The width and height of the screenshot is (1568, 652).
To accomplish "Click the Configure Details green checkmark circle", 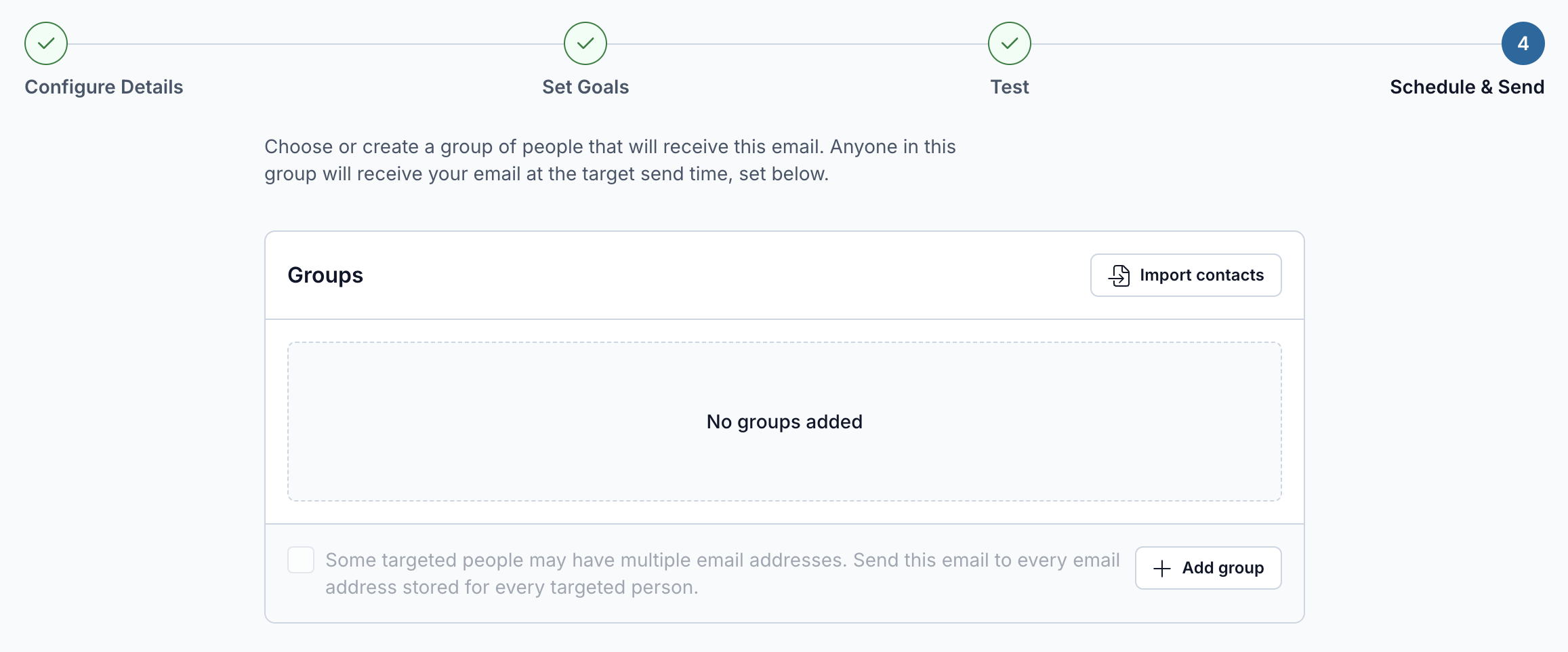I will click(x=46, y=43).
